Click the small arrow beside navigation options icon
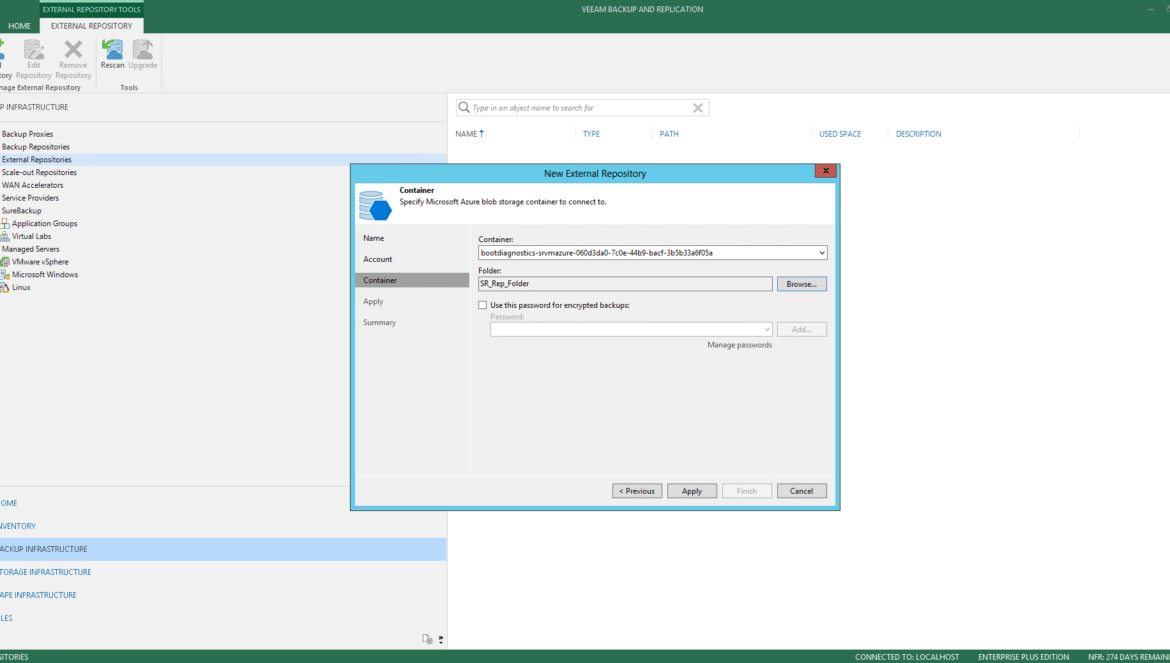This screenshot has height=663, width=1170. point(441,640)
